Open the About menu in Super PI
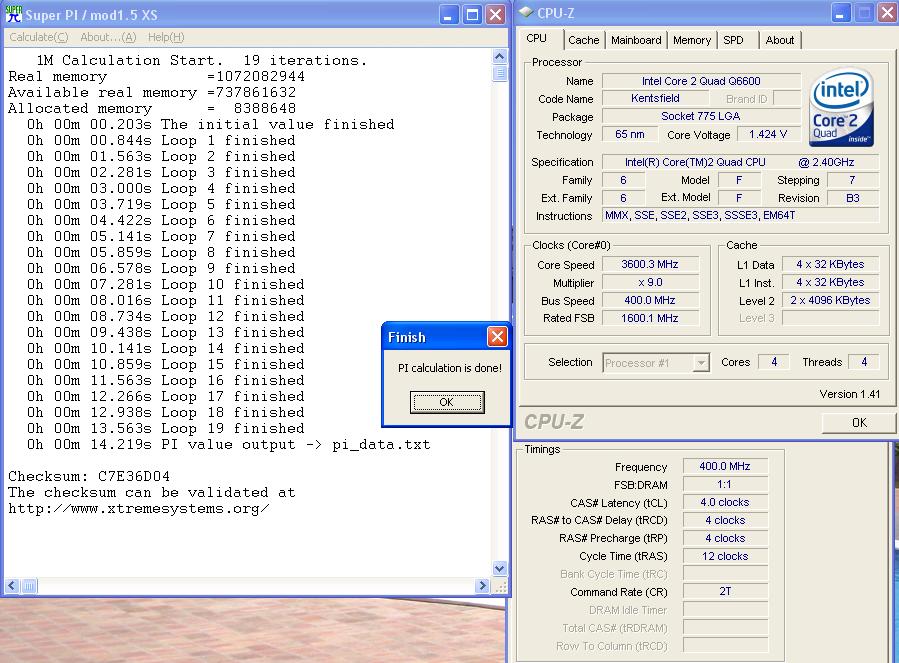The height and width of the screenshot is (663, 899). (x=108, y=37)
